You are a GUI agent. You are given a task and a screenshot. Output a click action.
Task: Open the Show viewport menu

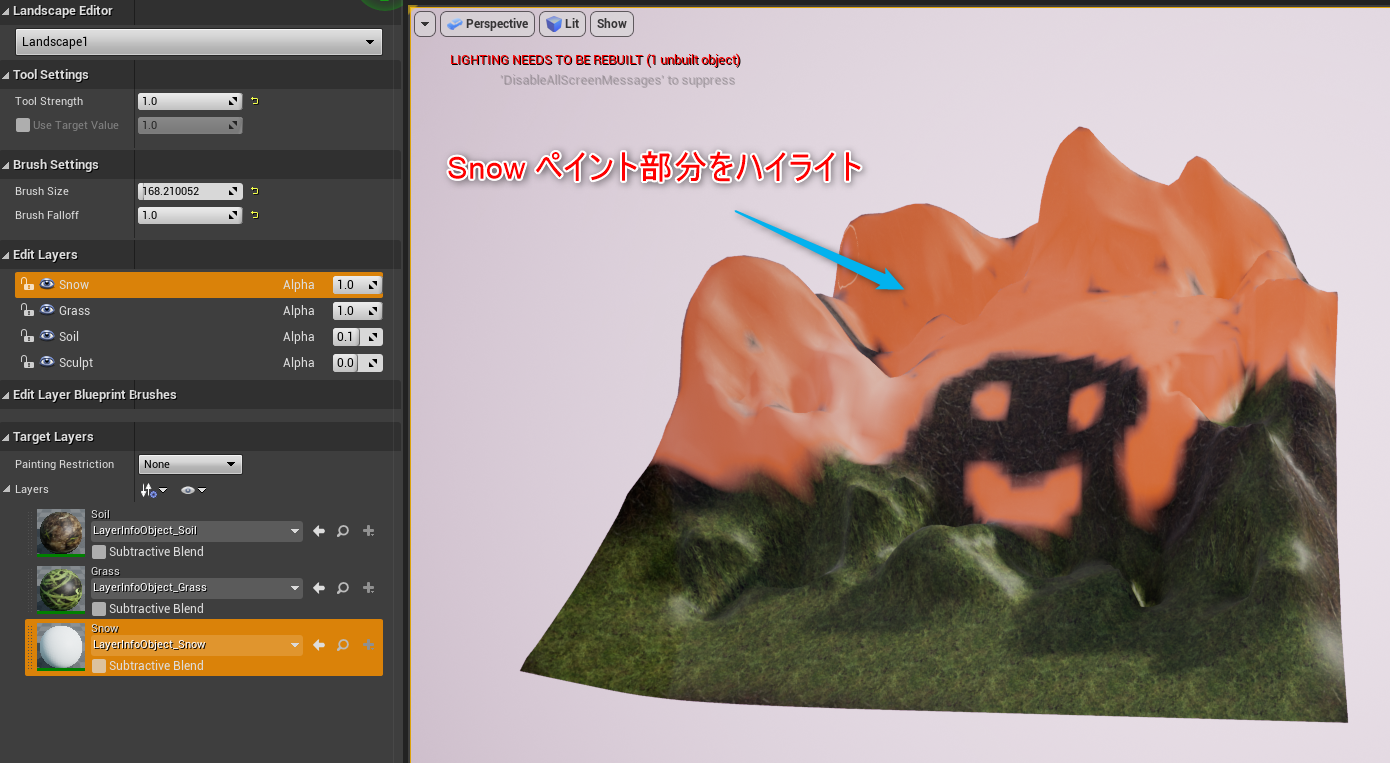click(x=612, y=24)
